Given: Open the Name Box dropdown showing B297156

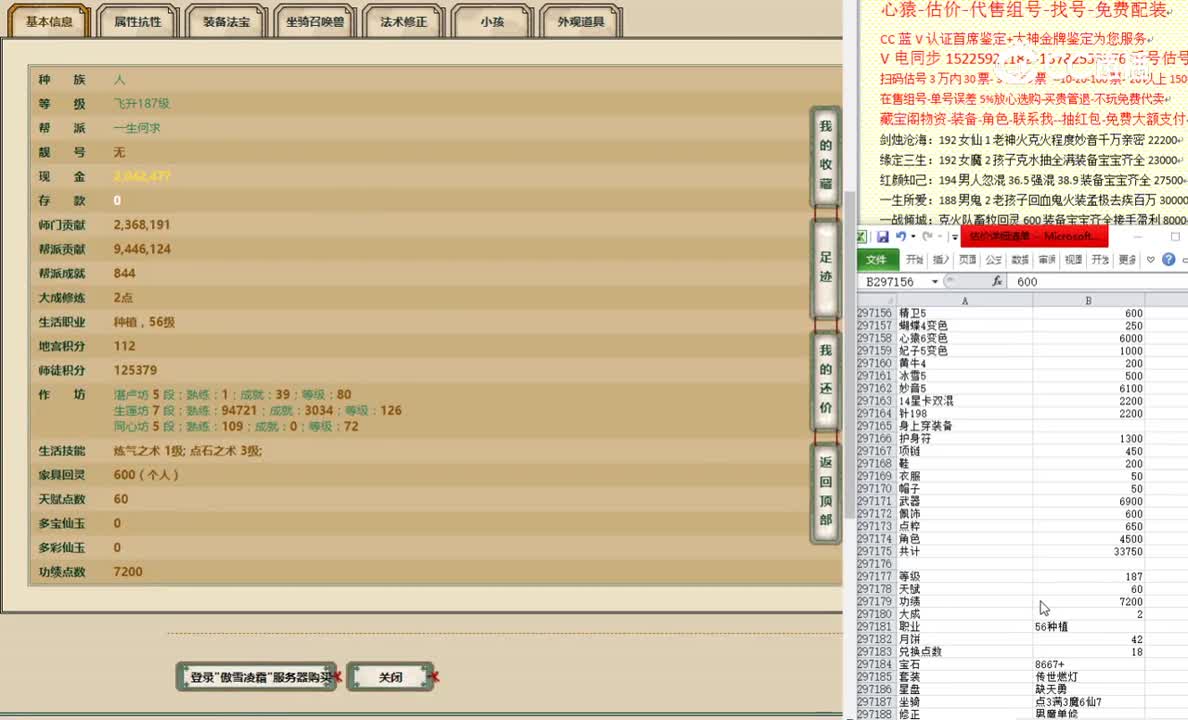Looking at the screenshot, I should click(935, 281).
